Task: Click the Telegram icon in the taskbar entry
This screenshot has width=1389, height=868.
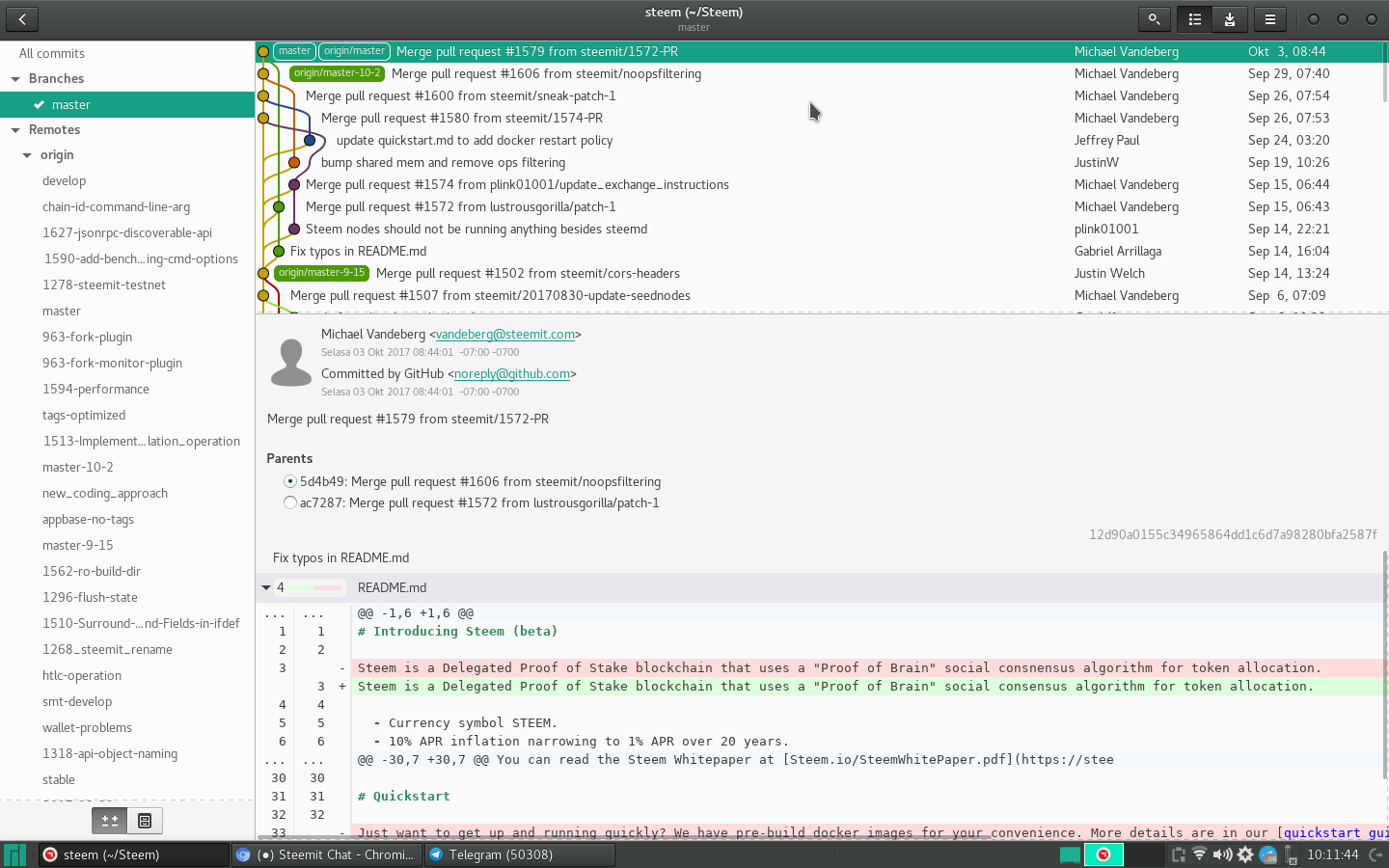Action: tap(435, 854)
